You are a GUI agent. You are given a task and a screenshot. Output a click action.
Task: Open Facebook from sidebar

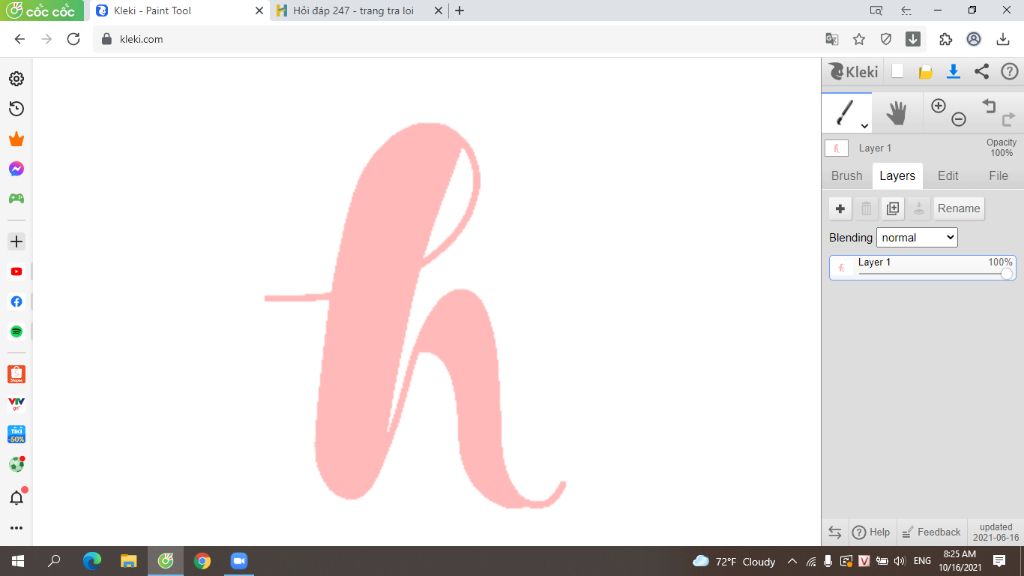tap(16, 302)
